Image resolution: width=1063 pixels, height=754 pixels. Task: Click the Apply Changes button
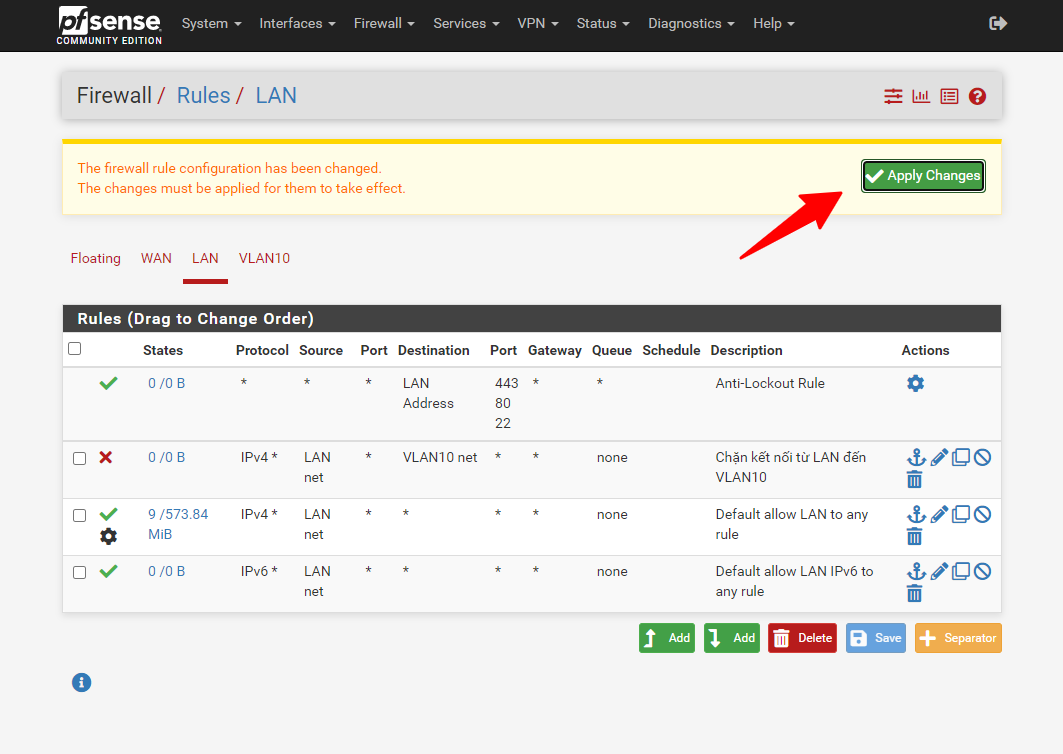[923, 176]
